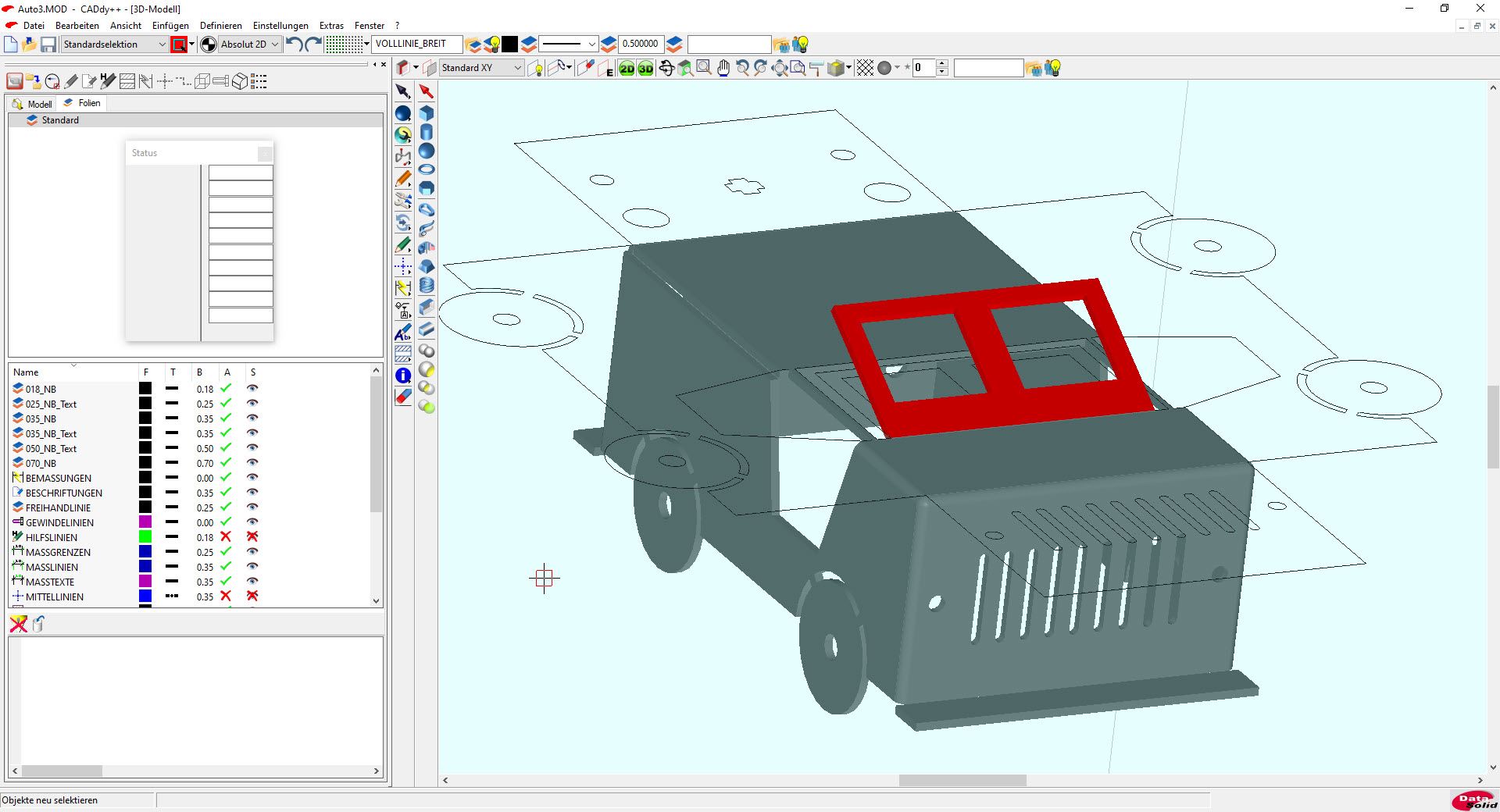Toggle active state of MITTELLINIEN layer
Image resolution: width=1500 pixels, height=812 pixels.
[226, 597]
